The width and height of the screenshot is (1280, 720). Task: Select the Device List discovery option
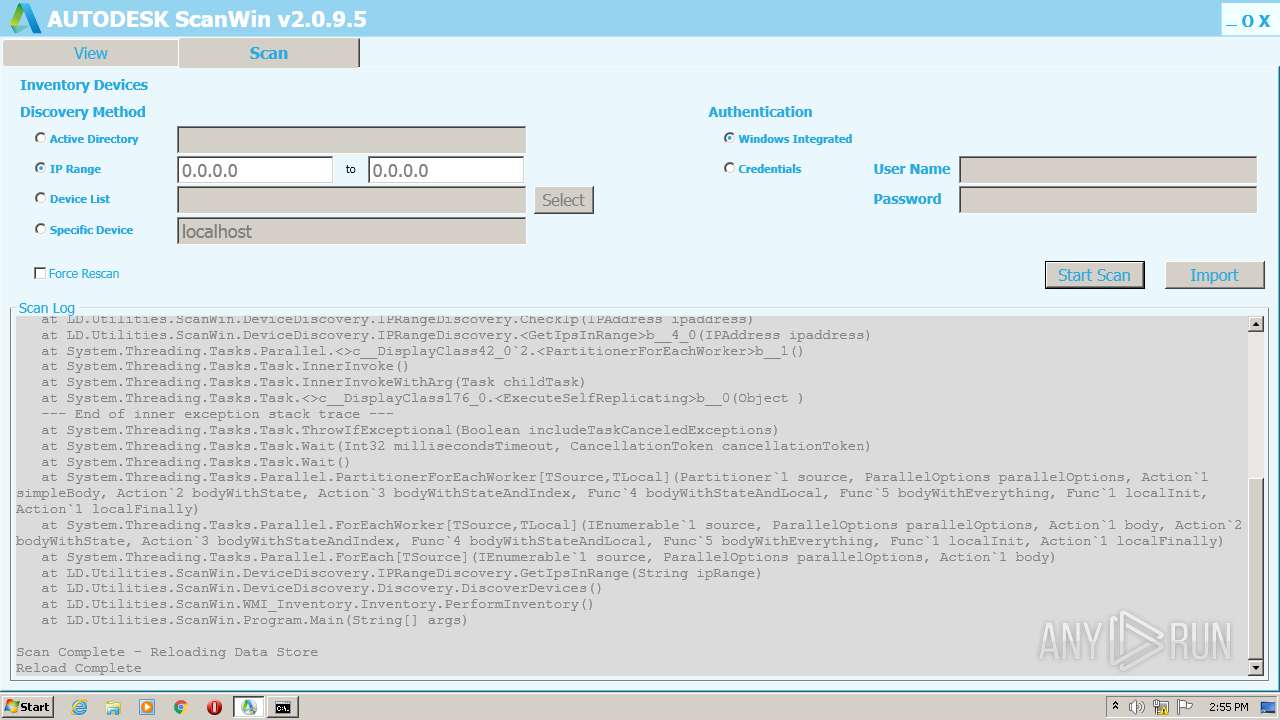coord(40,198)
